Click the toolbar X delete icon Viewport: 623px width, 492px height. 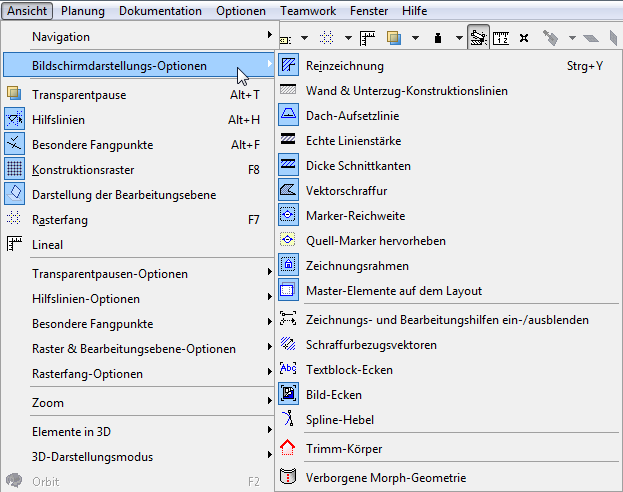524,38
